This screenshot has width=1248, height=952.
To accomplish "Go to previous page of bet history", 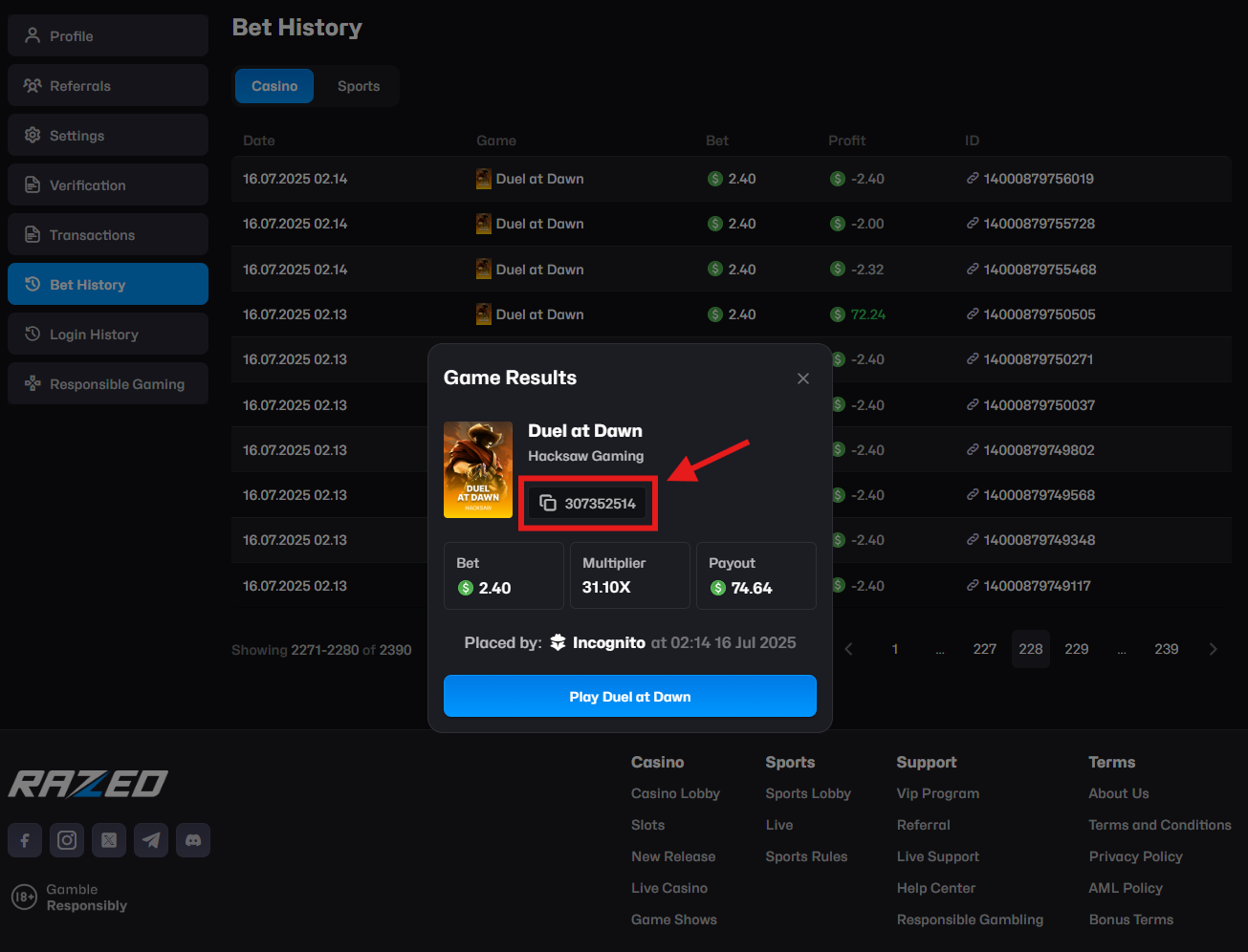I will (x=848, y=649).
